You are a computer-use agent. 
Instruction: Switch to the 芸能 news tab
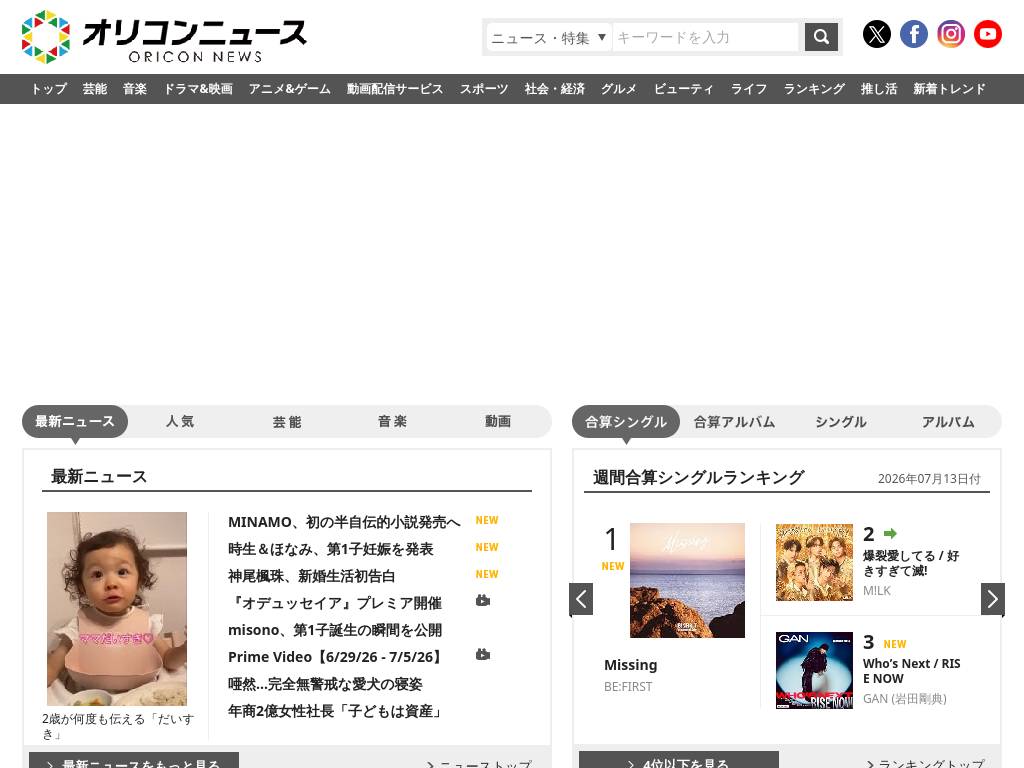point(287,422)
